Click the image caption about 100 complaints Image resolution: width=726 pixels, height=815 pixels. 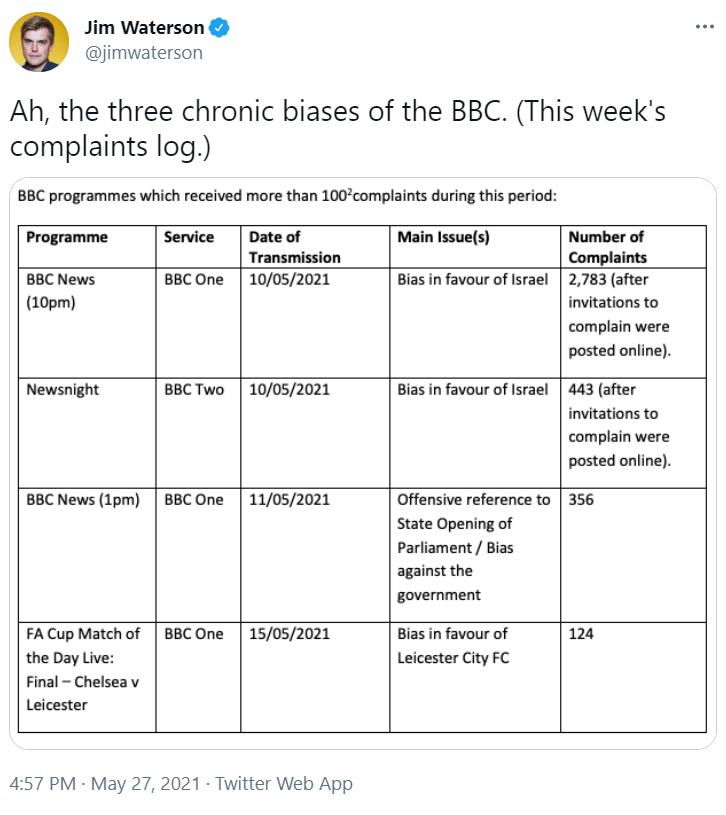[287, 196]
